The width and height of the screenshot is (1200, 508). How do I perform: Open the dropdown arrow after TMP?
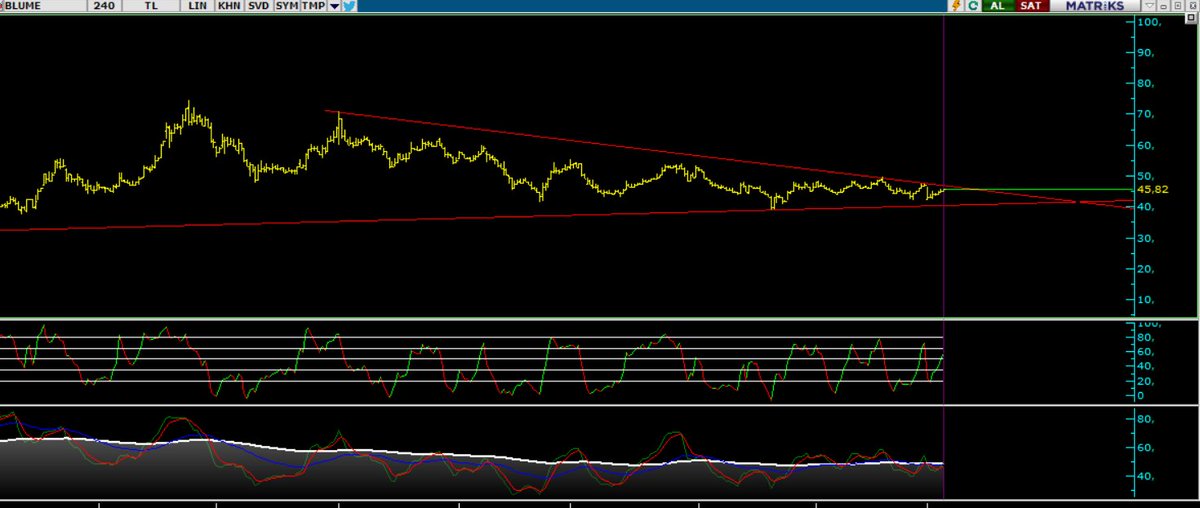(334, 6)
